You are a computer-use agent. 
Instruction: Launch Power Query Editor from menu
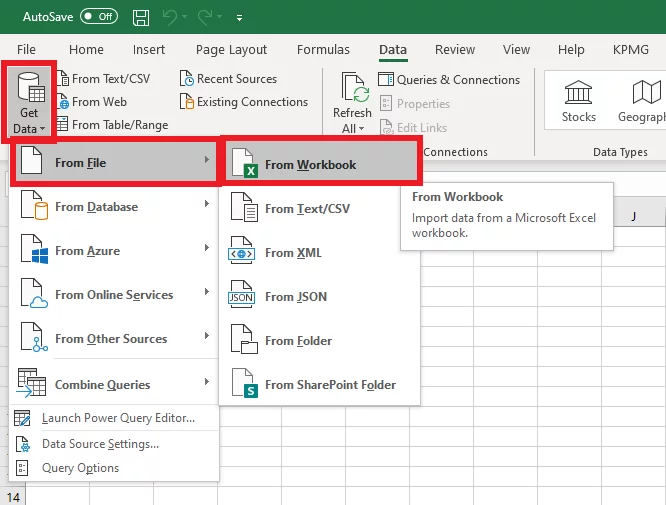tap(118, 418)
